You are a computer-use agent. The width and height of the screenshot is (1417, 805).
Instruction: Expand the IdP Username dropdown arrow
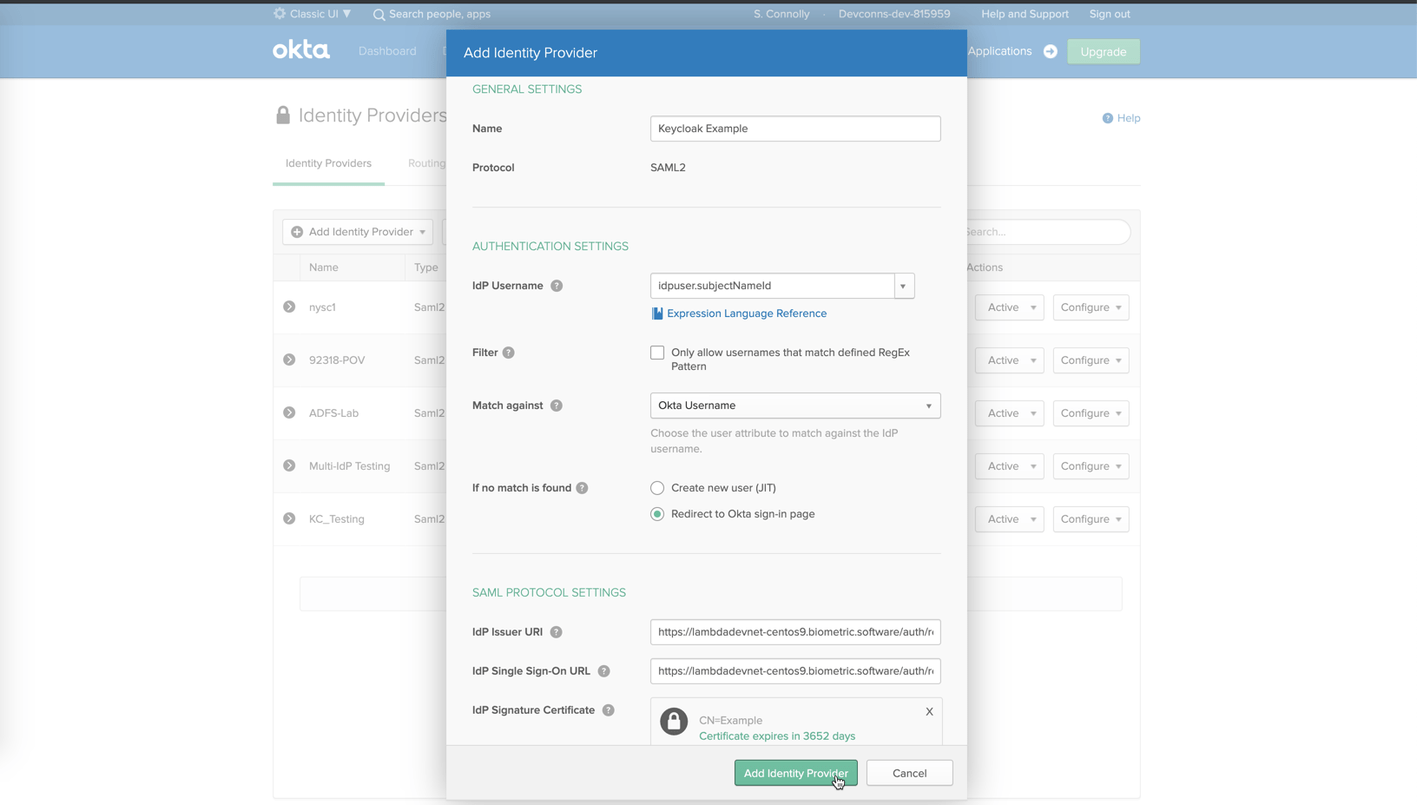pyautogui.click(x=903, y=285)
